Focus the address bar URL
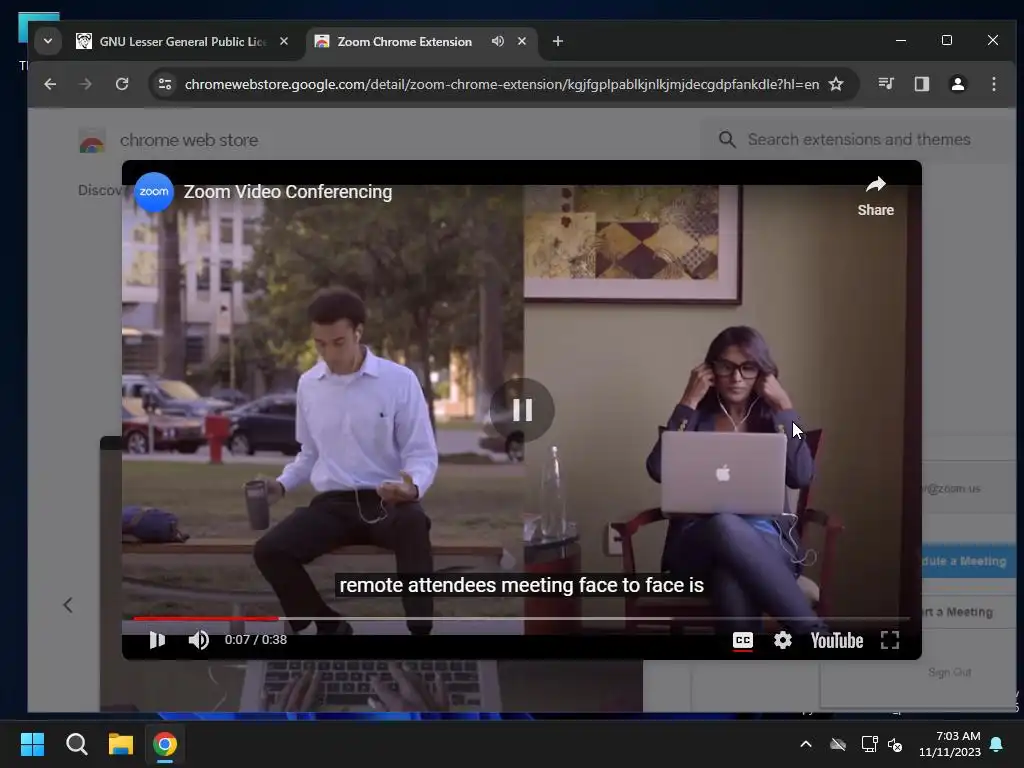Screen dimensions: 1024x768 (502, 84)
